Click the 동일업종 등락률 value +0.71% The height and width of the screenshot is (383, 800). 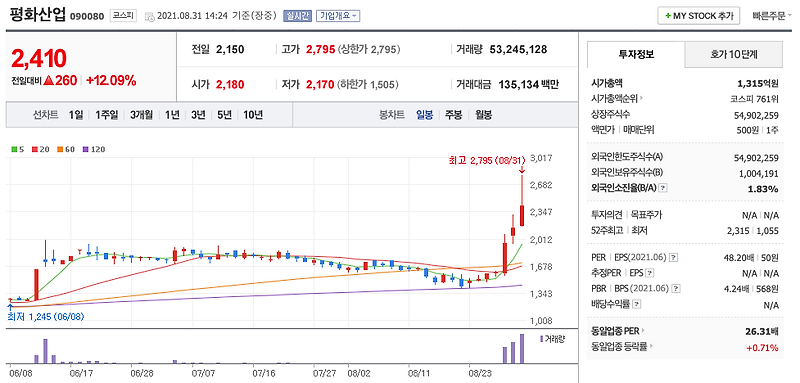click(x=762, y=348)
